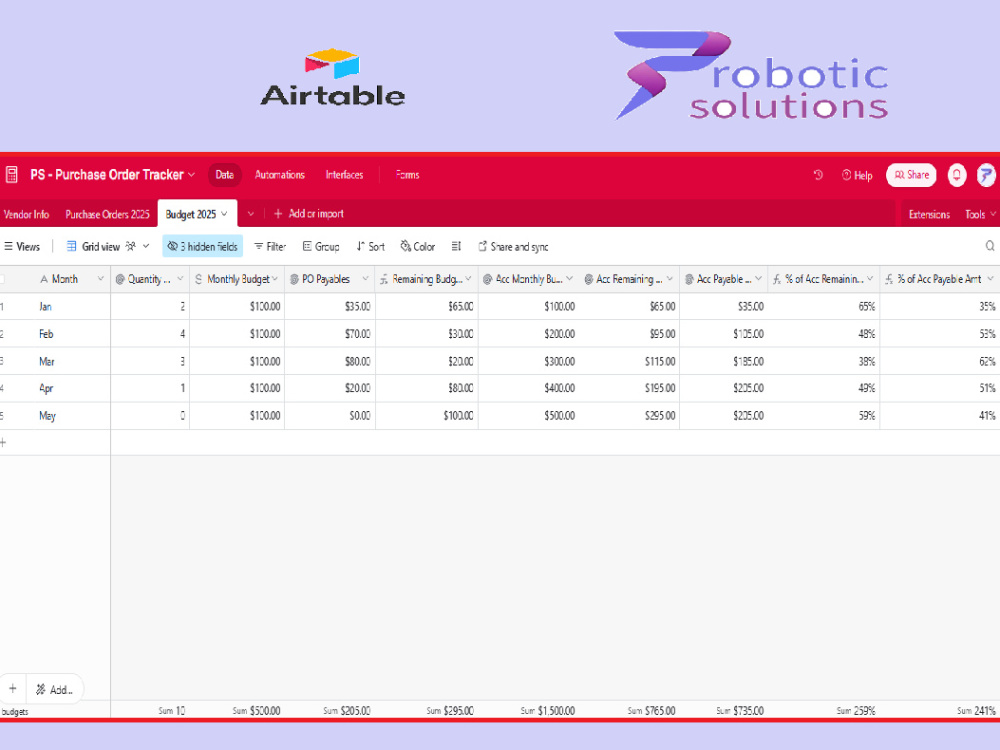Switch to the Forms tab
Image resolution: width=1000 pixels, height=750 pixels.
tap(407, 175)
